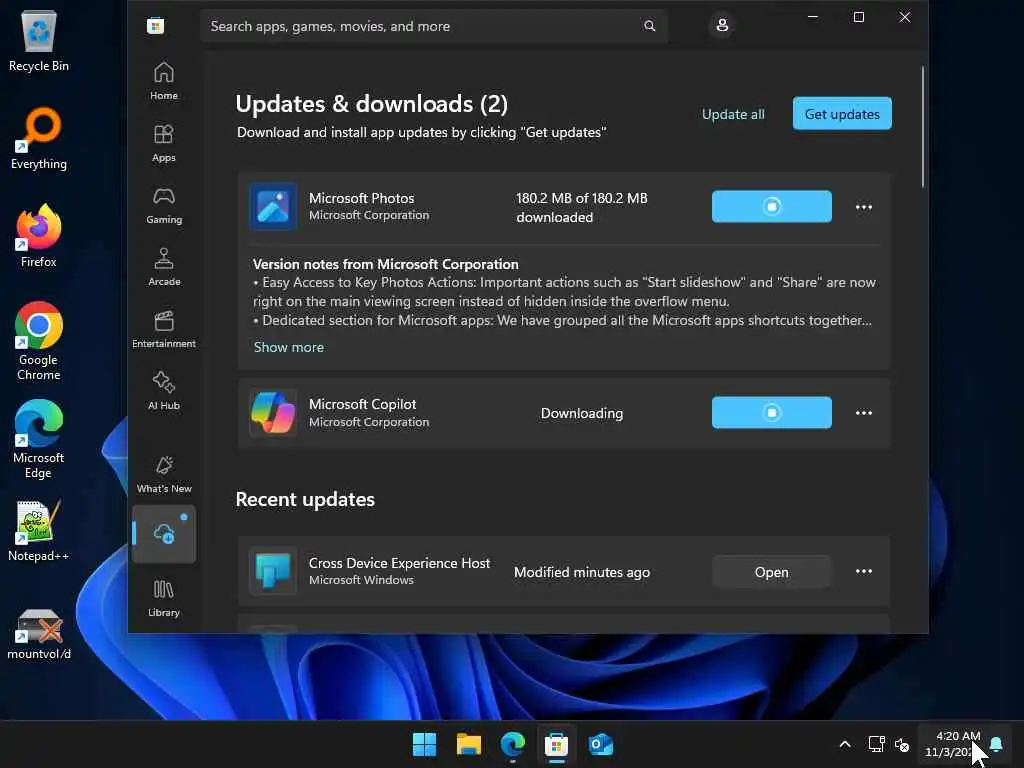Open Microsoft Edge from the taskbar

513,744
